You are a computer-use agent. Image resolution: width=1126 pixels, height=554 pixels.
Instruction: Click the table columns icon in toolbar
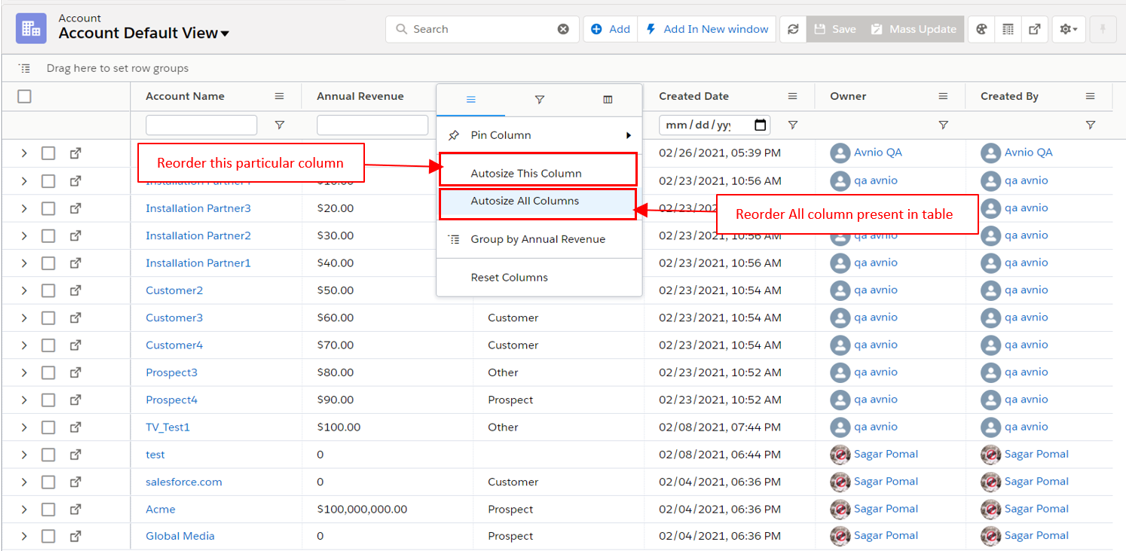point(1008,30)
